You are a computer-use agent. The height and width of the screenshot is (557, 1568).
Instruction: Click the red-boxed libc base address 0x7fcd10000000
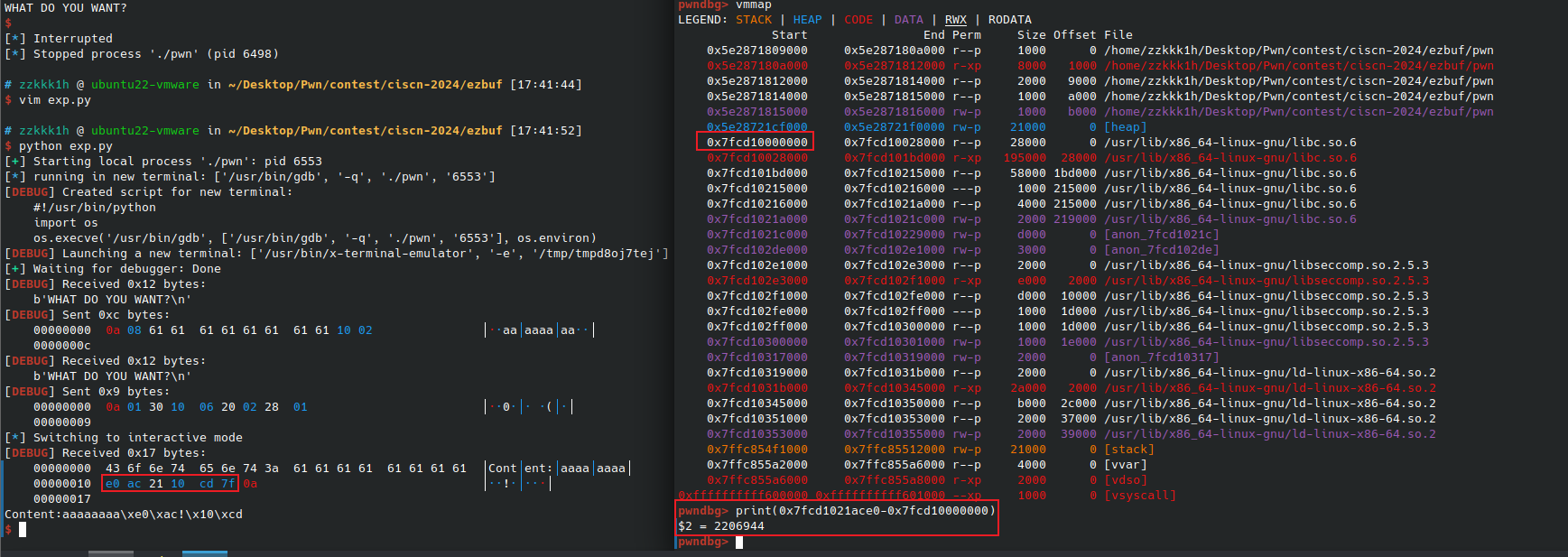pyautogui.click(x=756, y=142)
